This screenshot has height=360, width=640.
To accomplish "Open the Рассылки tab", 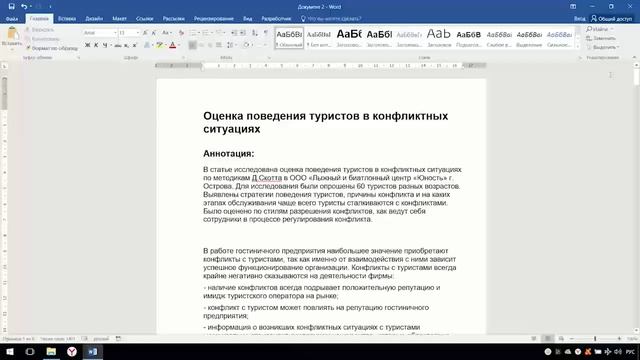I will pyautogui.click(x=173, y=19).
